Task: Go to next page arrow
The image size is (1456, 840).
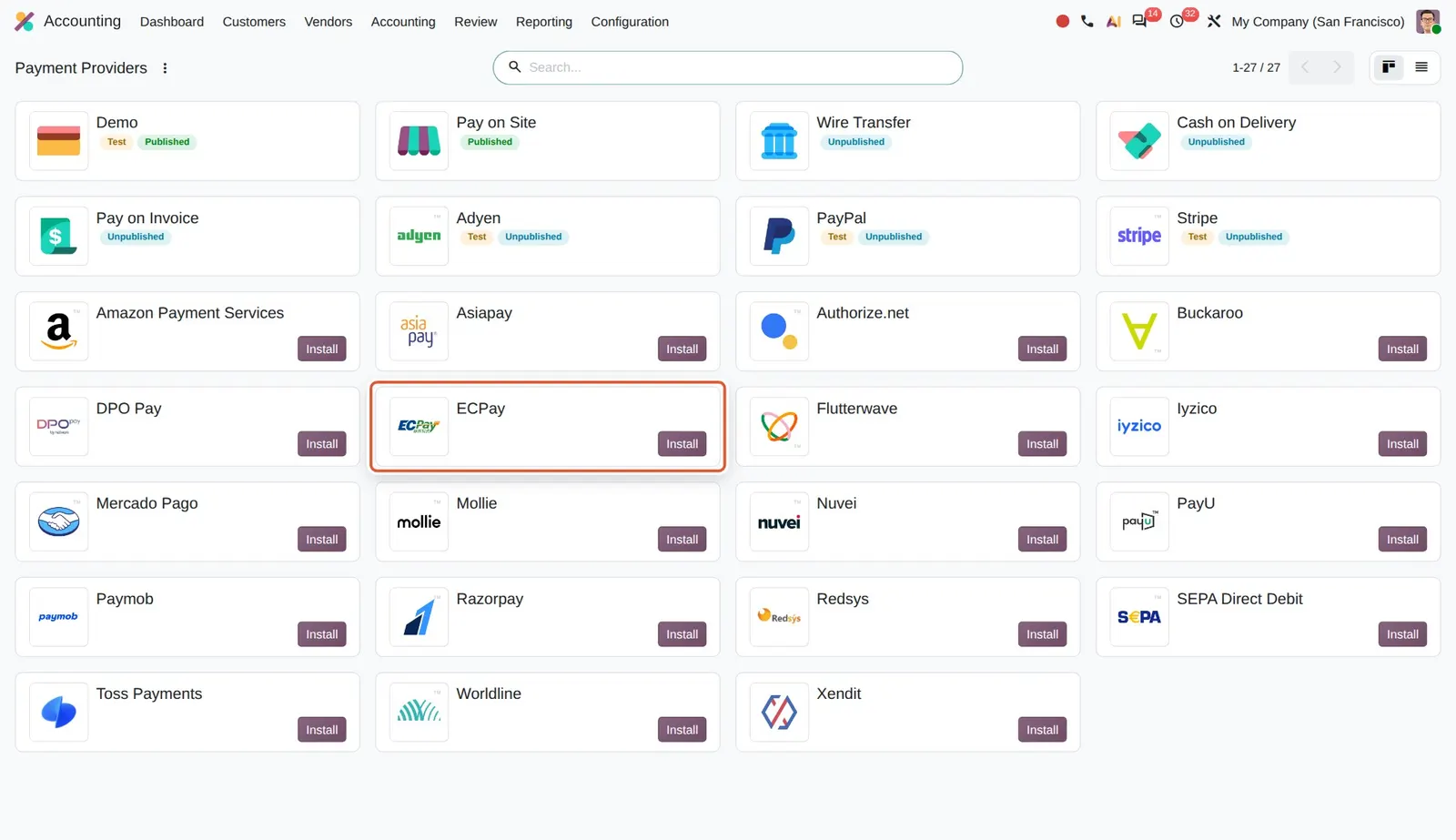Action: point(1337,67)
